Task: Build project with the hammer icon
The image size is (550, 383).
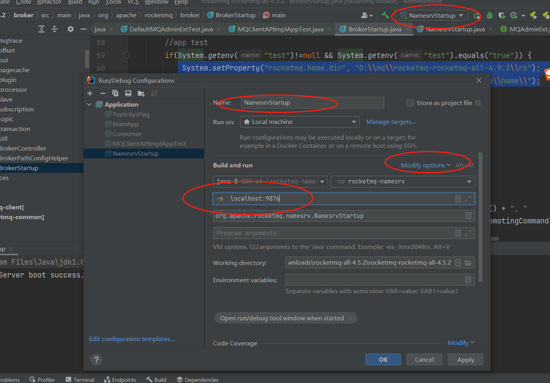Action: pyautogui.click(x=385, y=15)
